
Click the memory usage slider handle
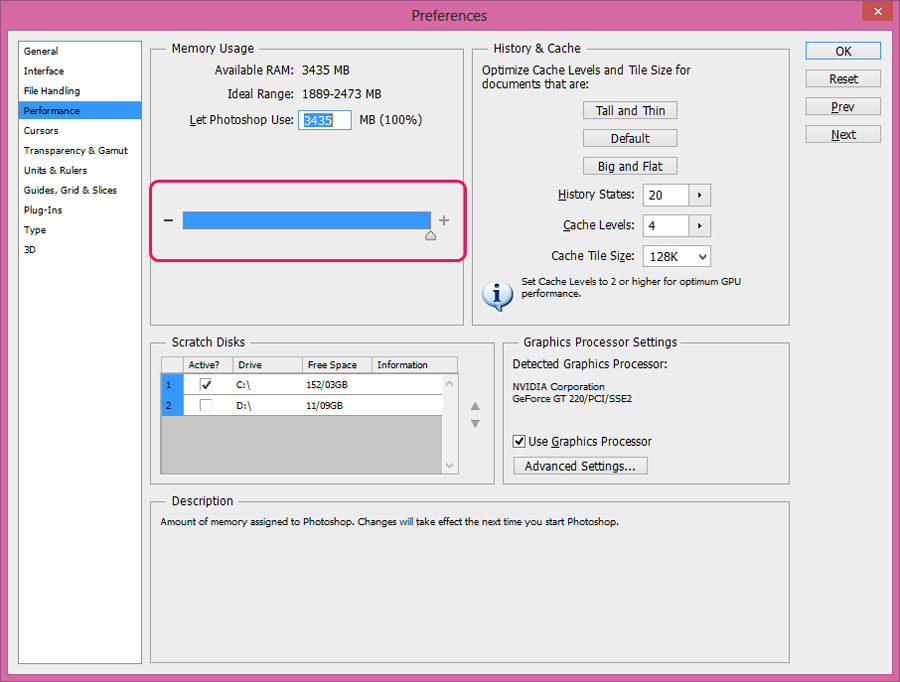(x=430, y=235)
